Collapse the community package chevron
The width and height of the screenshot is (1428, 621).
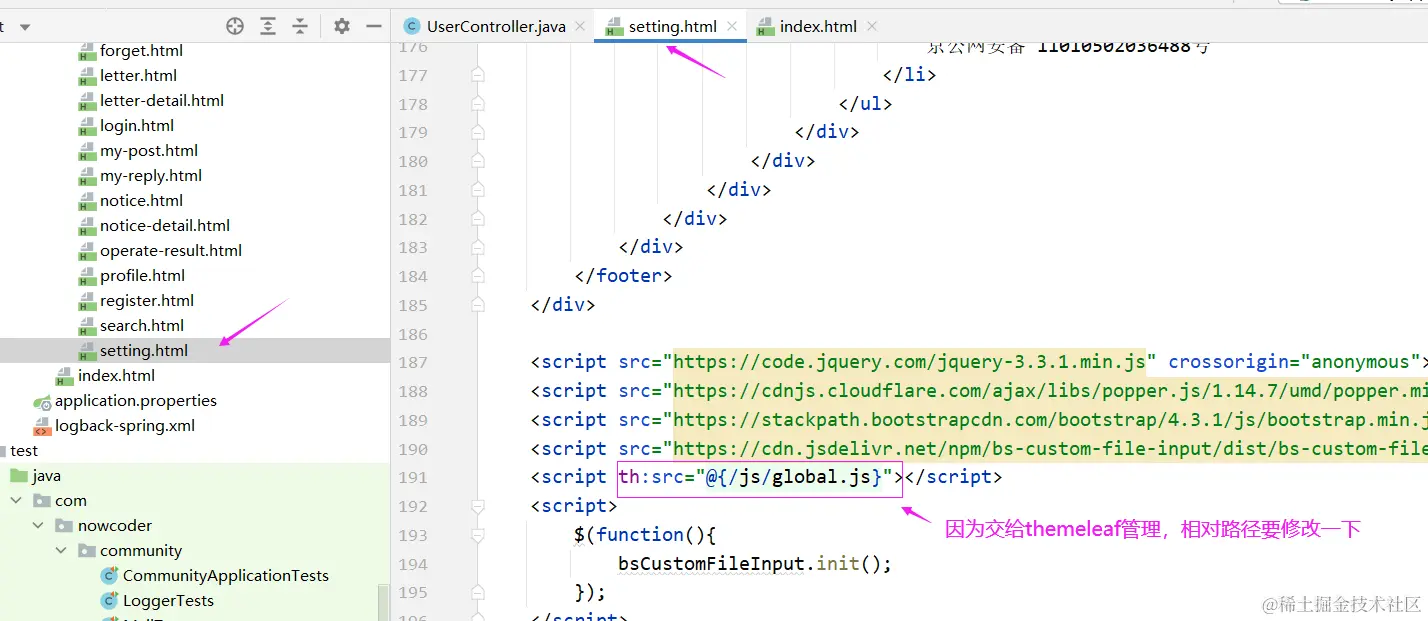[x=60, y=551]
